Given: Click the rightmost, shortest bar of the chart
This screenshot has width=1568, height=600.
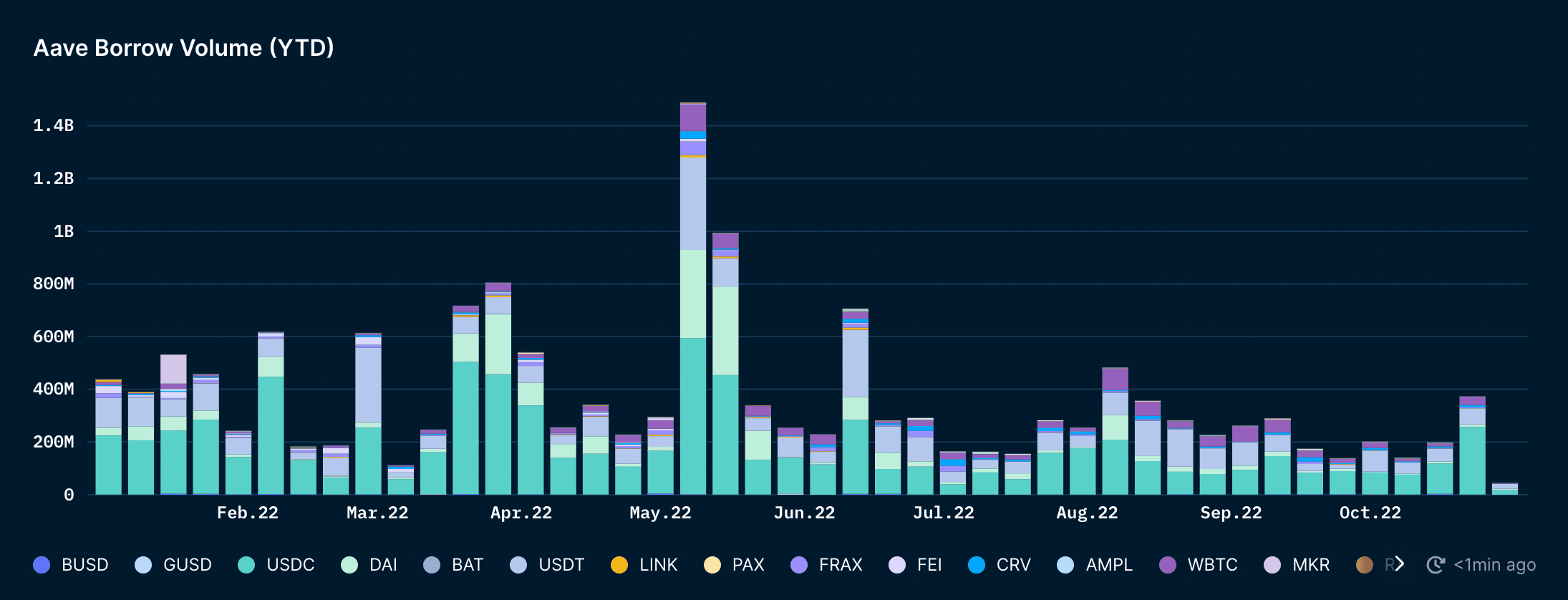Looking at the screenshot, I should [1505, 489].
